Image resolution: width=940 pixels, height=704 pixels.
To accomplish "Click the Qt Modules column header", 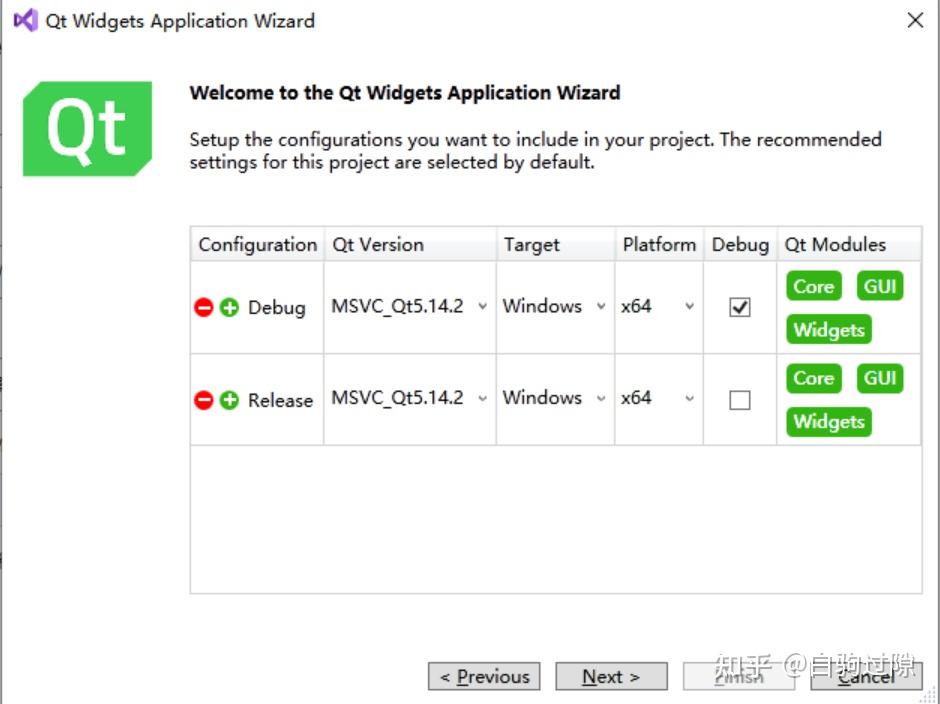I will click(x=846, y=244).
